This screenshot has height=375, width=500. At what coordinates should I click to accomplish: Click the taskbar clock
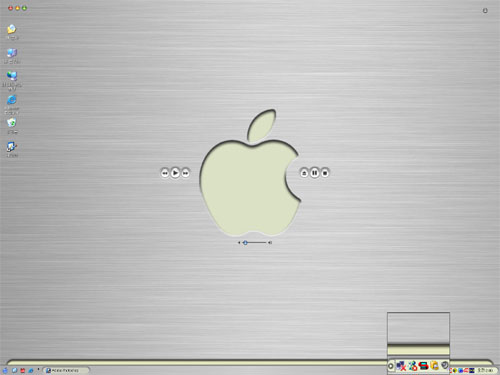point(485,370)
